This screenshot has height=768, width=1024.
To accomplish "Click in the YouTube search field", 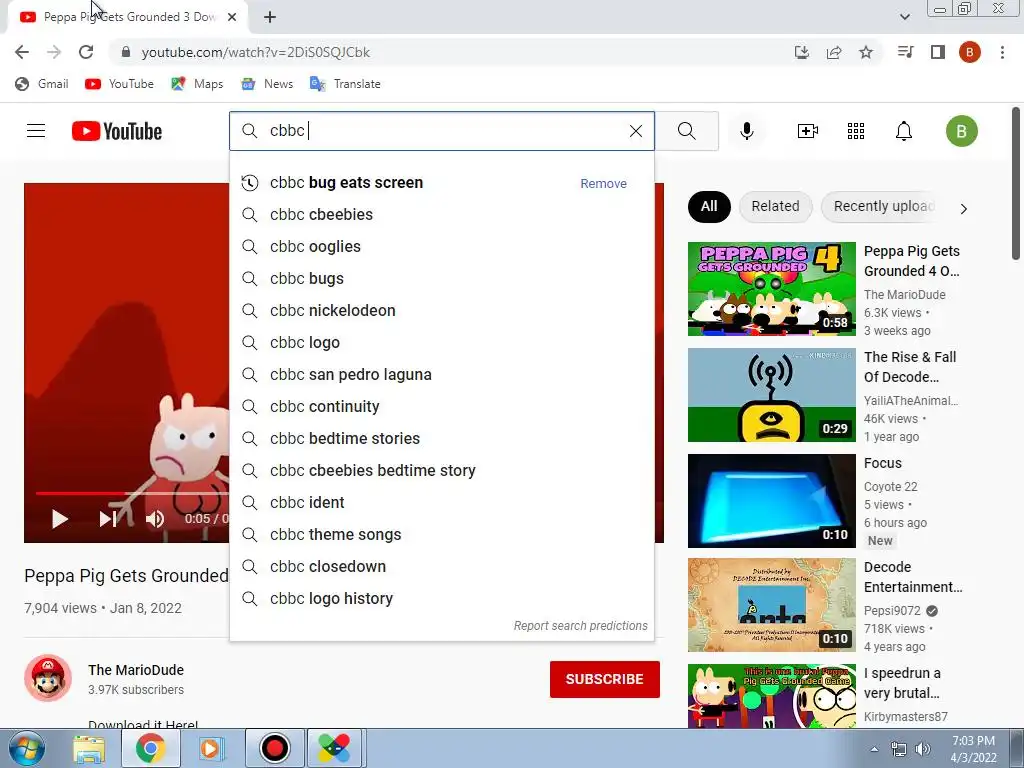I will (x=441, y=131).
